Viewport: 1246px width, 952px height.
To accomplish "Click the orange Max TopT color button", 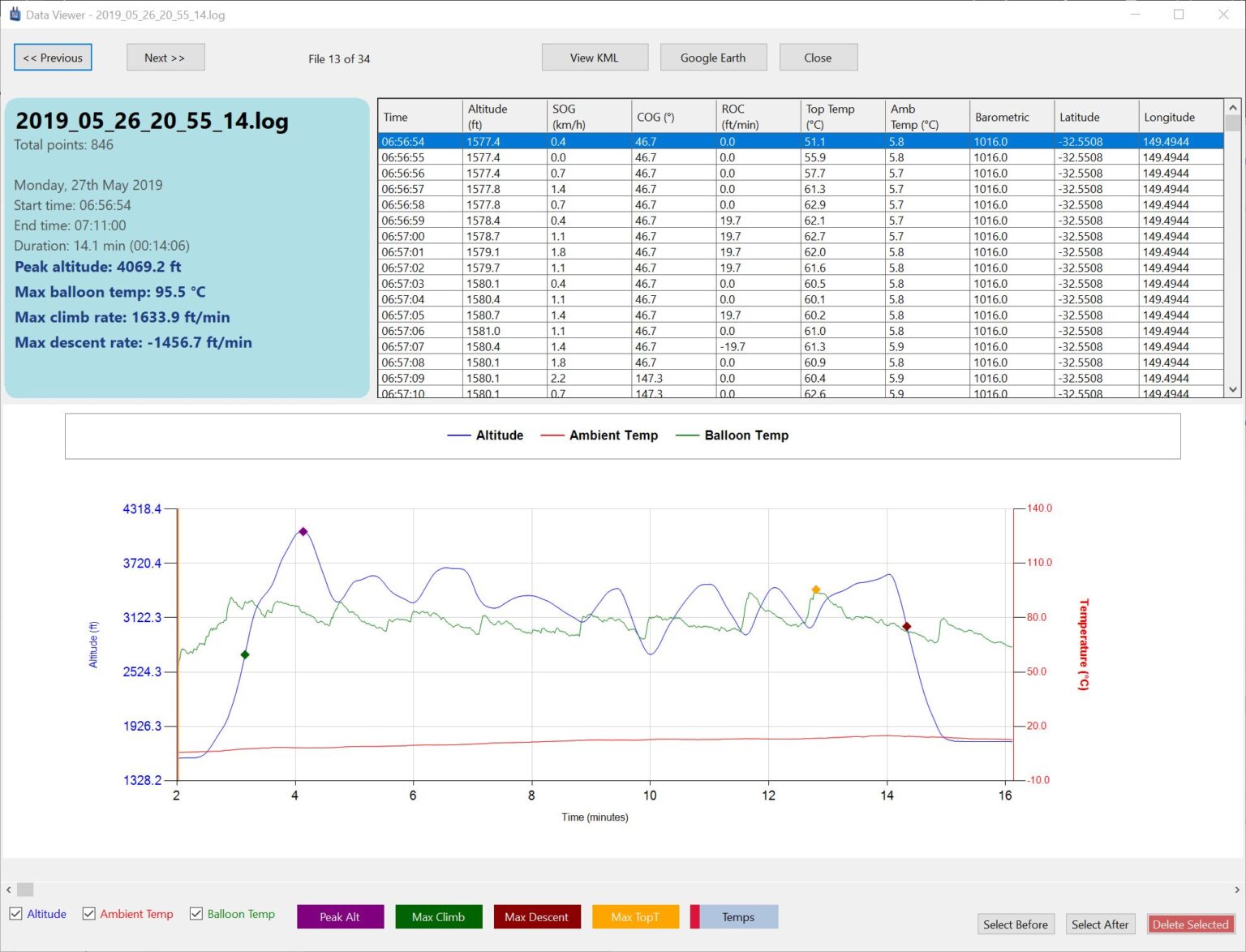I will pos(634,917).
